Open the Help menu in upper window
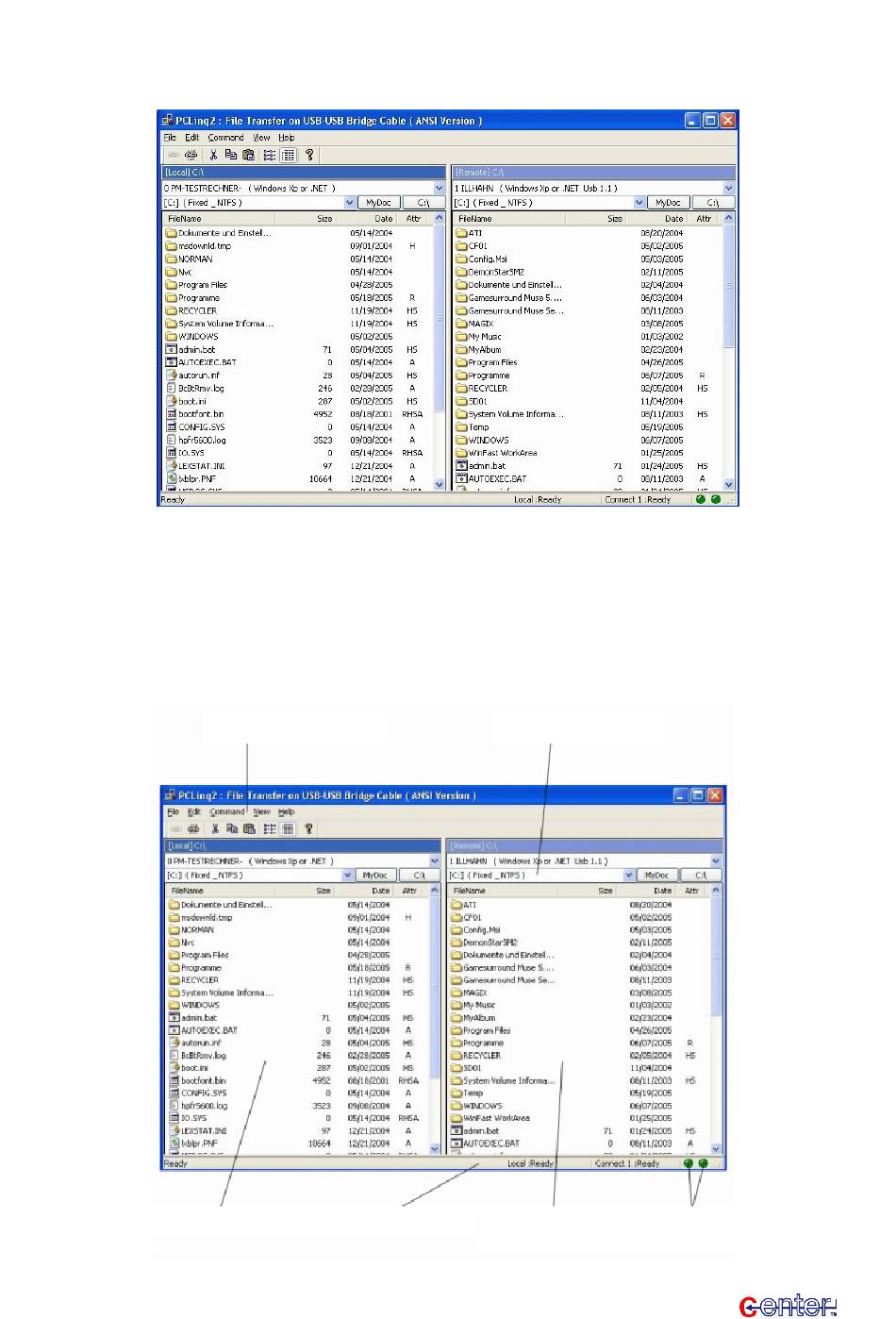The width and height of the screenshot is (896, 1319). [x=287, y=138]
